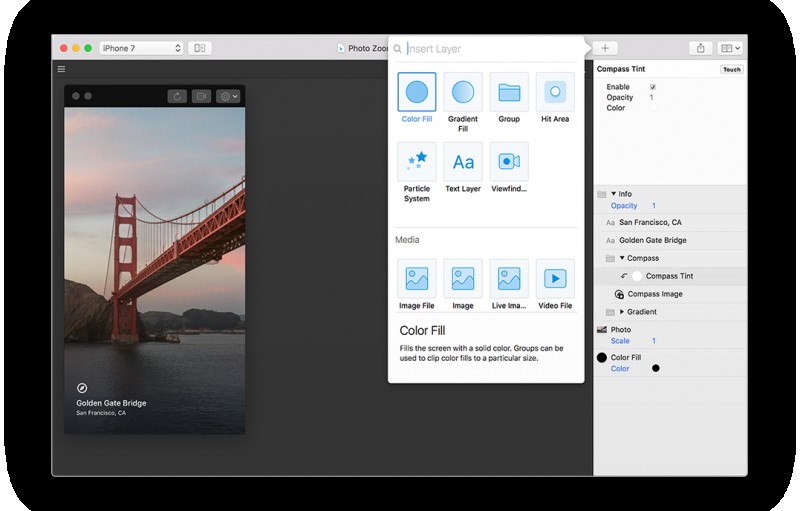Add a Live Image media layer
The image size is (800, 511).
tap(509, 278)
